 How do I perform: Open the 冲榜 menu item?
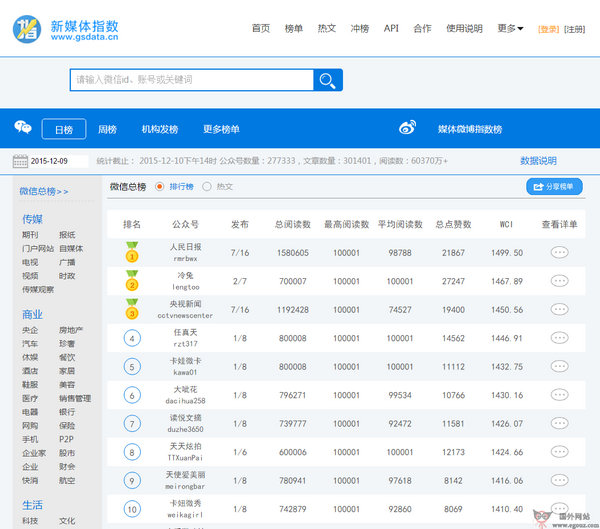360,28
